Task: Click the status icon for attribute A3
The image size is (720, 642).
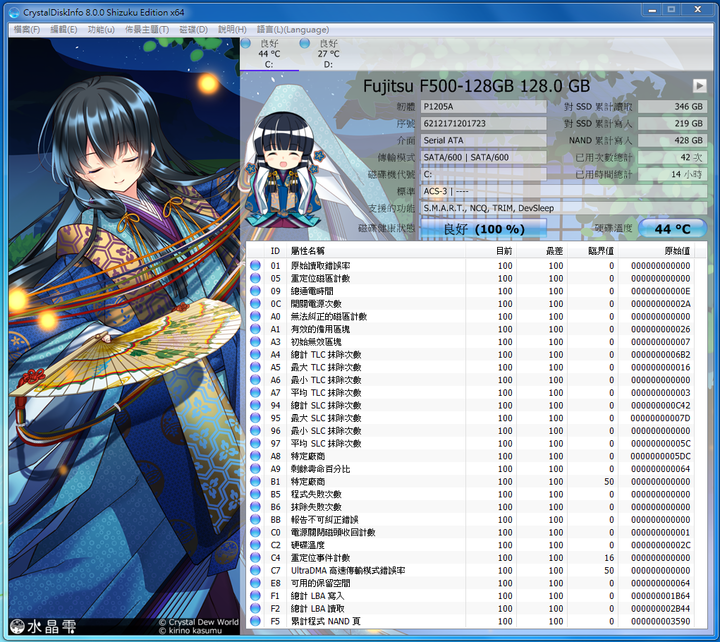Action: pos(255,342)
